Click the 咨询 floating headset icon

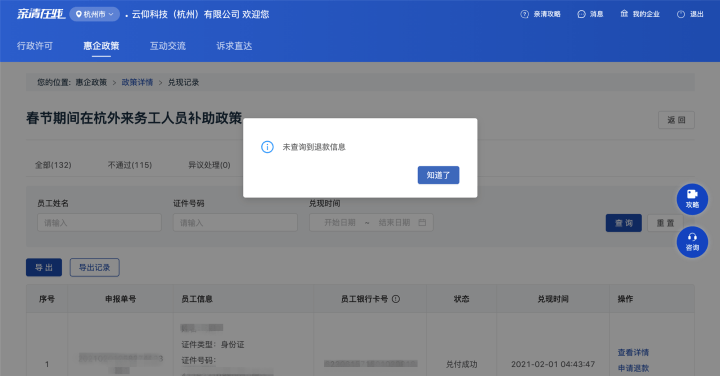692,242
